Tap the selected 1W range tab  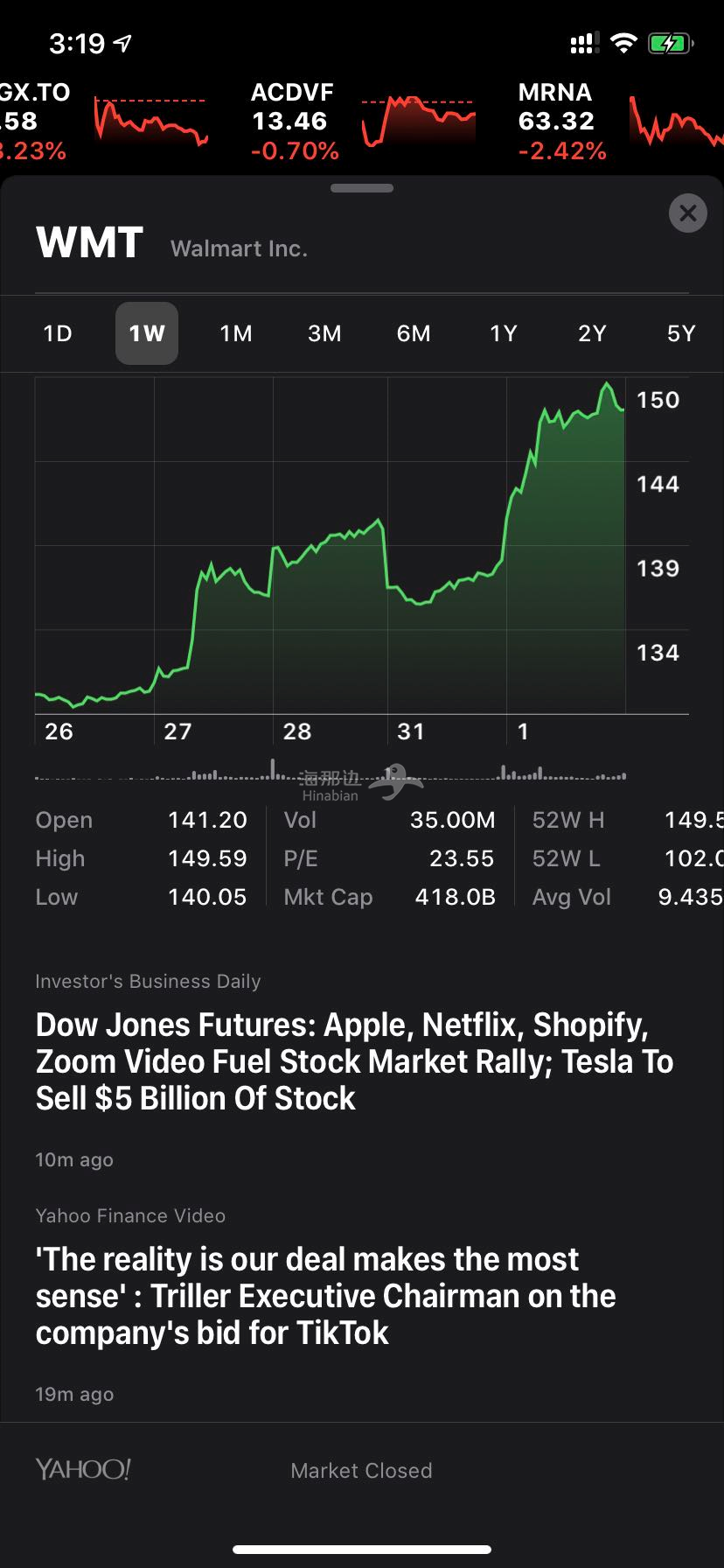coord(147,333)
